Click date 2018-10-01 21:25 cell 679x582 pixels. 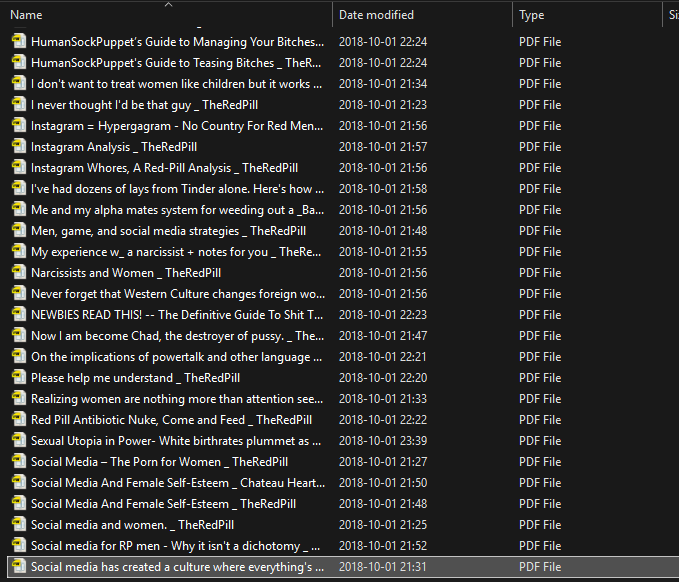[x=383, y=525]
